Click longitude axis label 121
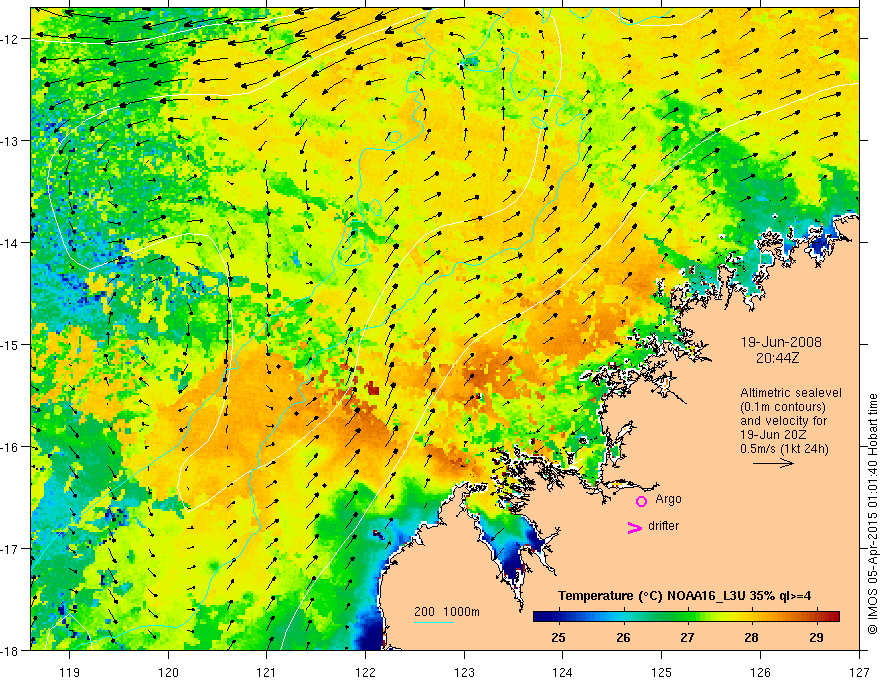The height and width of the screenshot is (680, 880). (x=266, y=672)
